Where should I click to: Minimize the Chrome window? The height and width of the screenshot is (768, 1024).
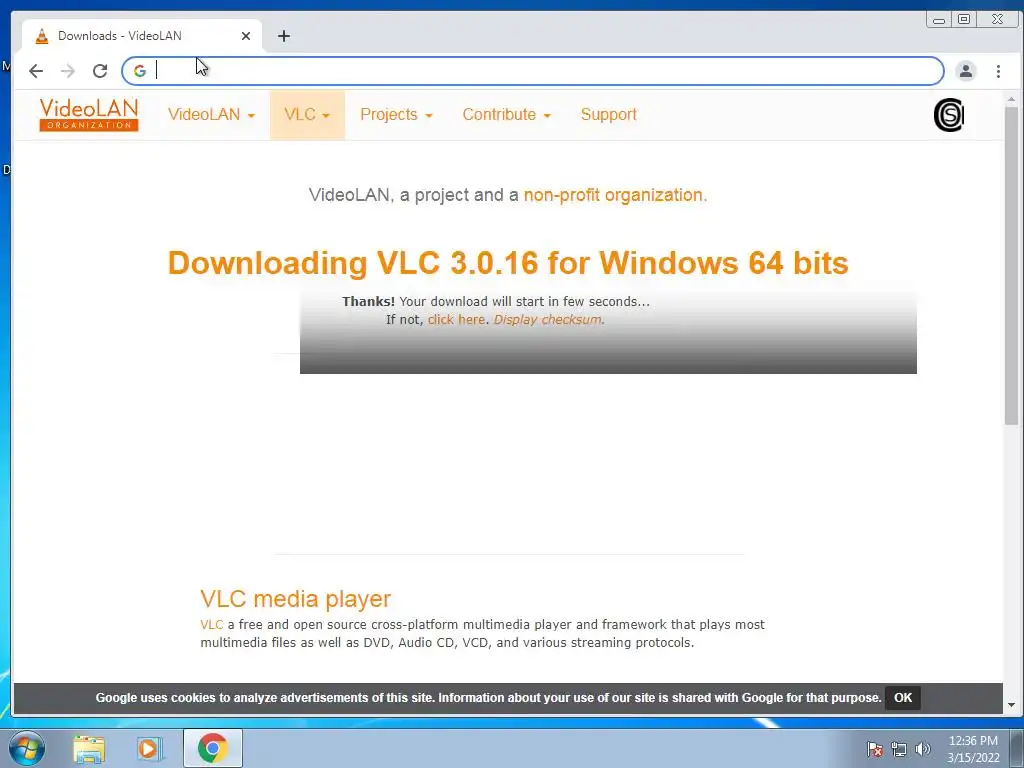938,20
